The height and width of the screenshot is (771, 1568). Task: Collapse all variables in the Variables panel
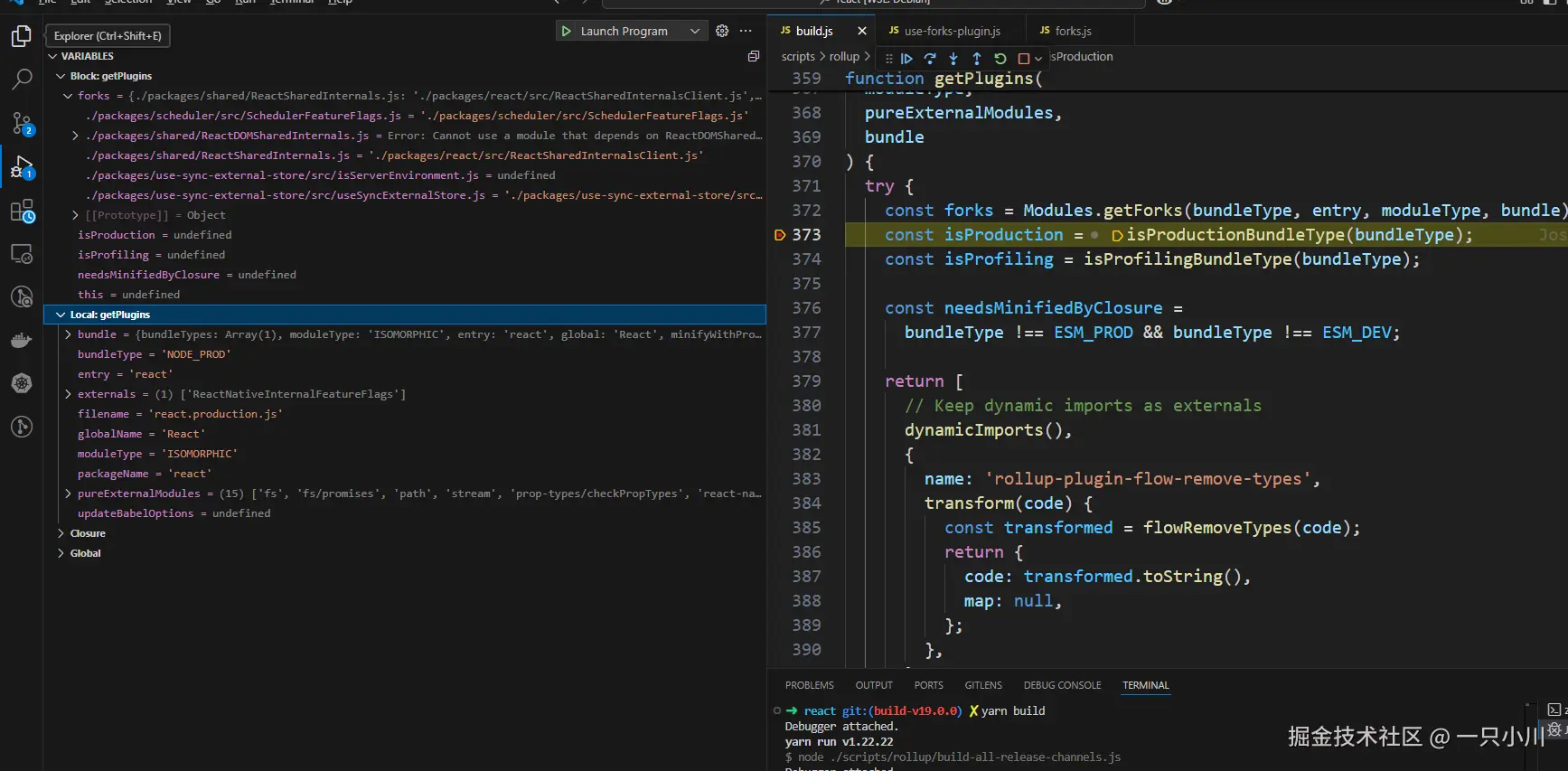(x=753, y=56)
